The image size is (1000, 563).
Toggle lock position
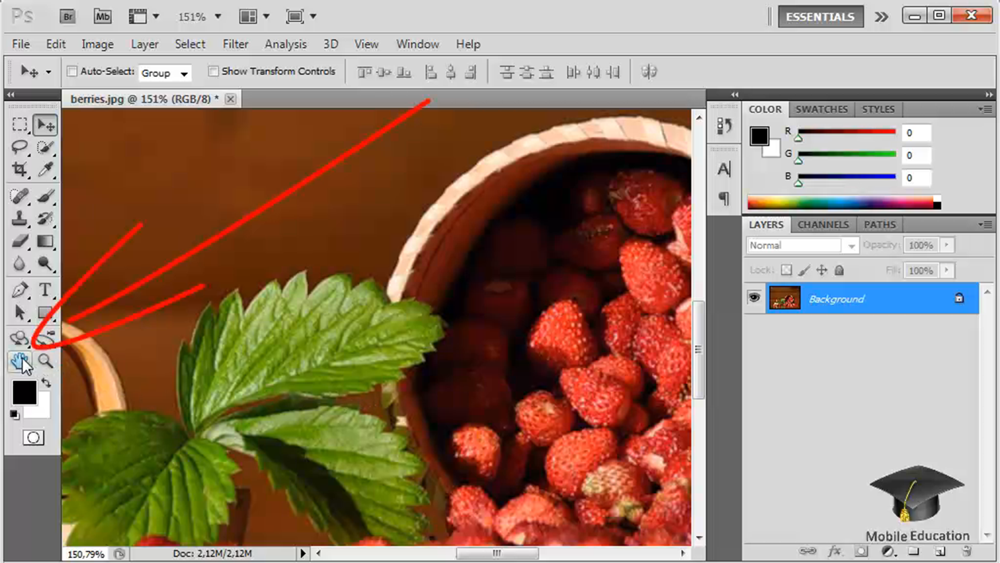point(821,270)
